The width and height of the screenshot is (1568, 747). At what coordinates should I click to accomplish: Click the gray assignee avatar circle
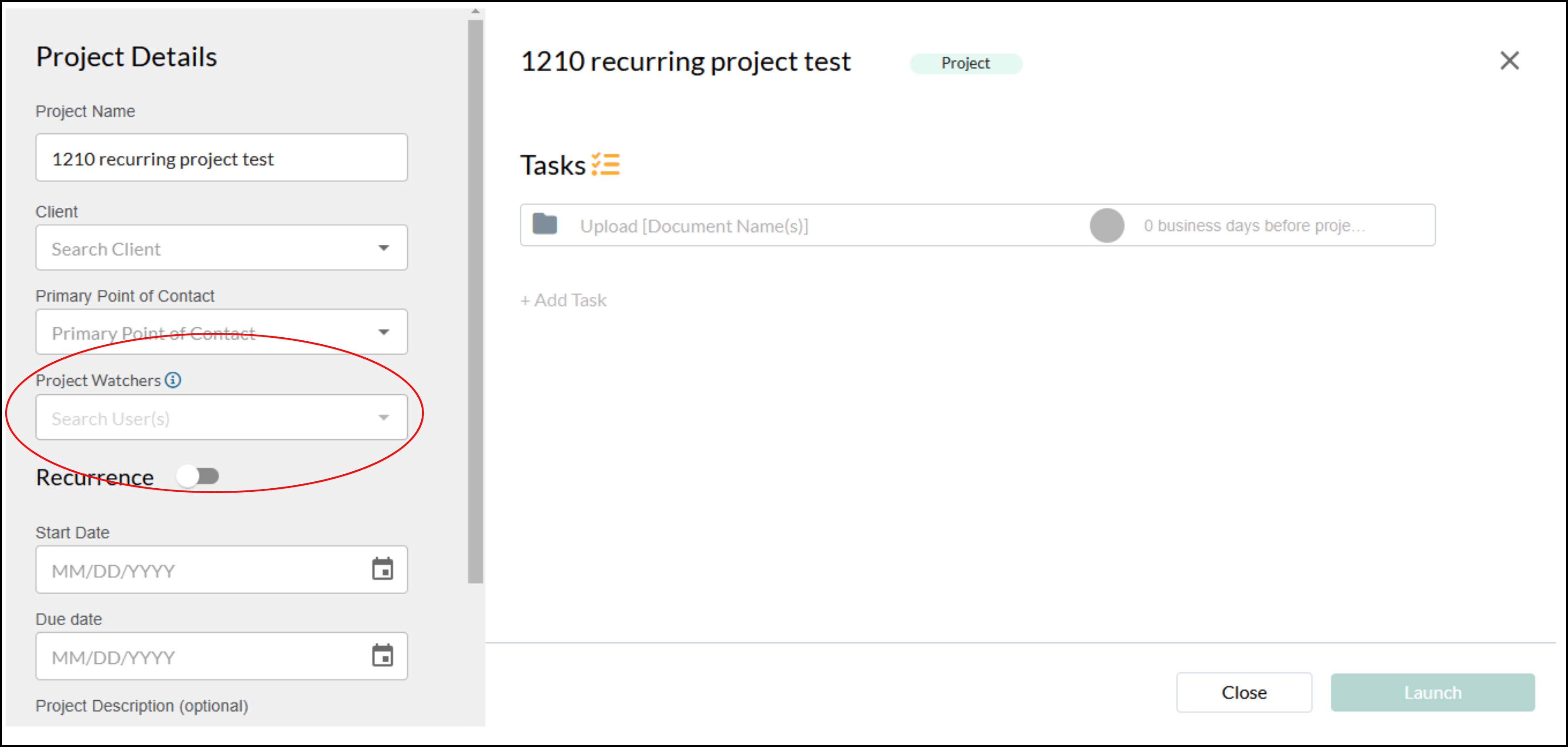[x=1107, y=226]
